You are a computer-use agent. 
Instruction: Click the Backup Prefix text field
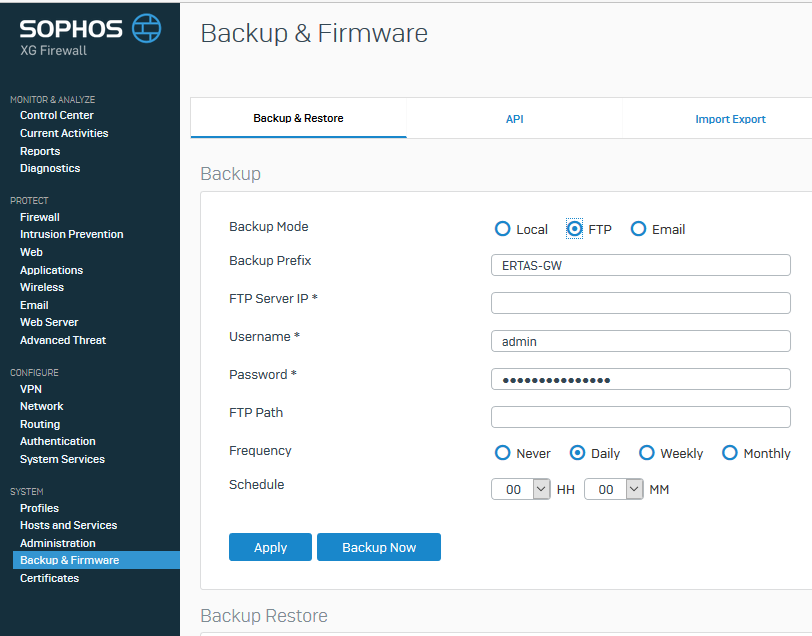coord(641,265)
